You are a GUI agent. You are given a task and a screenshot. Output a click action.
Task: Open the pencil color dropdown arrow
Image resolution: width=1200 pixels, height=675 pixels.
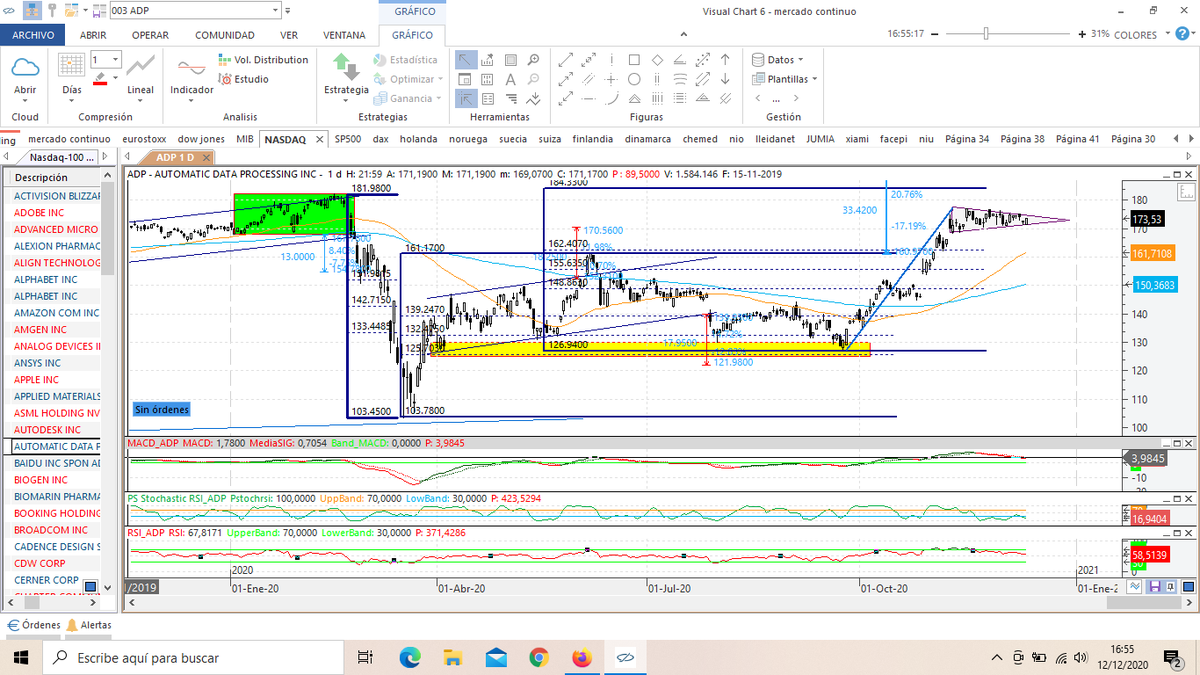click(116, 79)
